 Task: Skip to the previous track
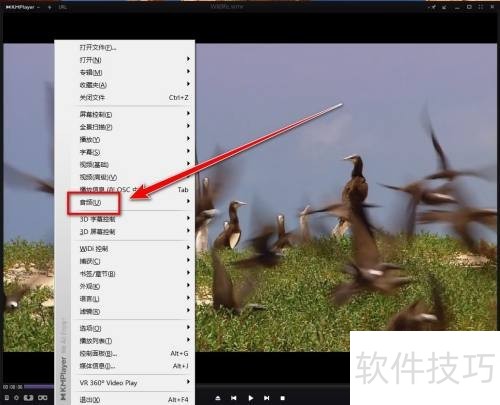pyautogui.click(x=234, y=398)
